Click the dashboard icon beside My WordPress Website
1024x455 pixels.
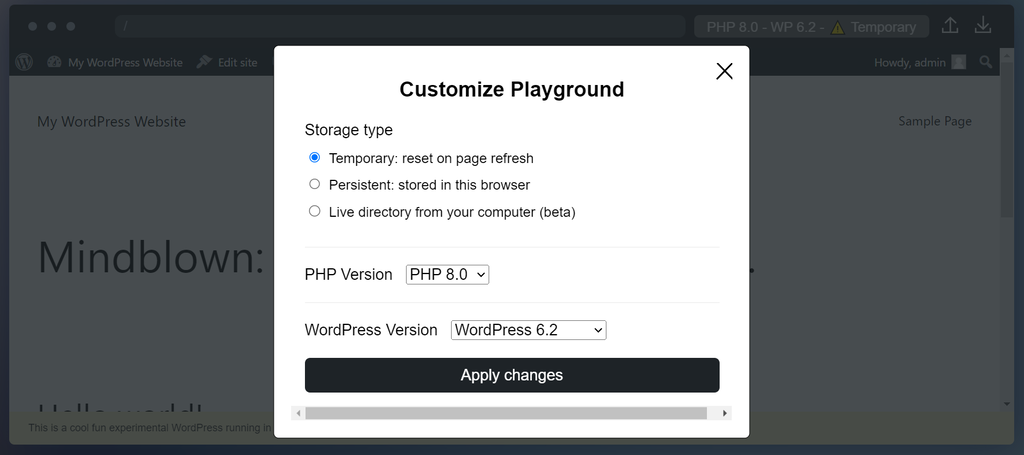point(54,62)
